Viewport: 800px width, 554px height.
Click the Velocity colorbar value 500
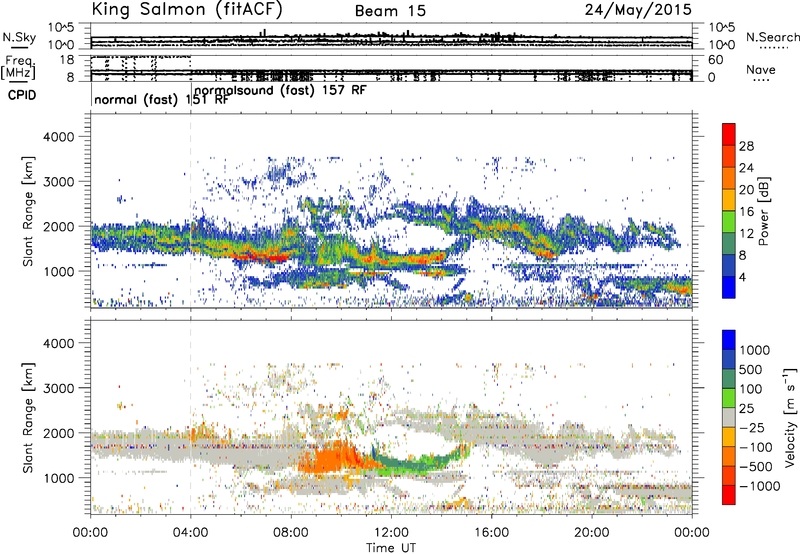click(751, 370)
